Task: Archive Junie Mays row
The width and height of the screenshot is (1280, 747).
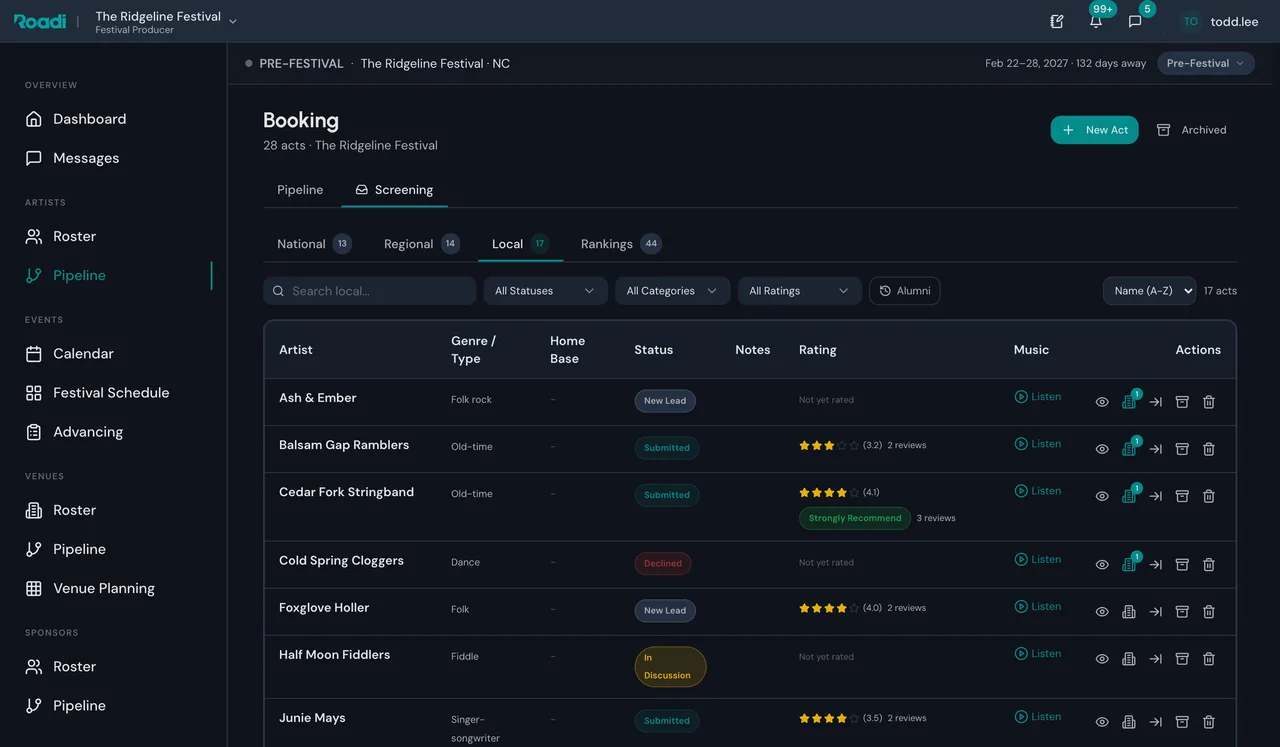Action: point(1182,722)
